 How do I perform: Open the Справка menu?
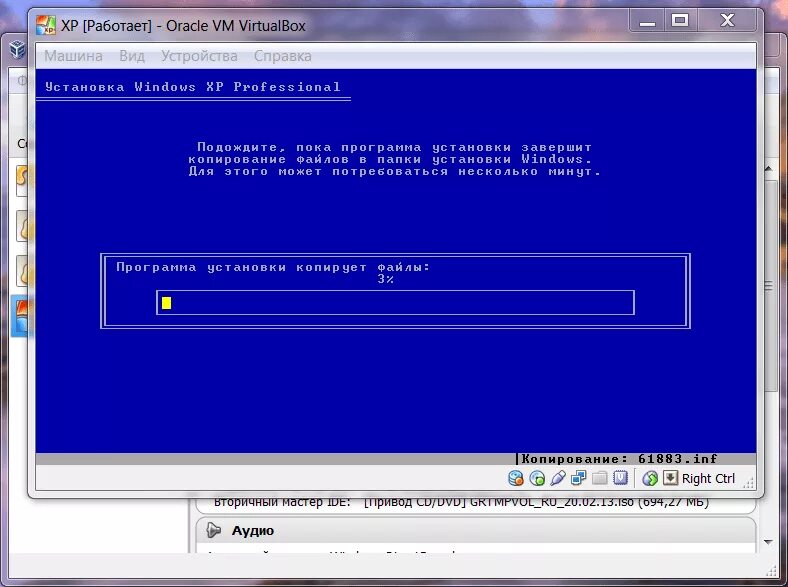(x=282, y=56)
